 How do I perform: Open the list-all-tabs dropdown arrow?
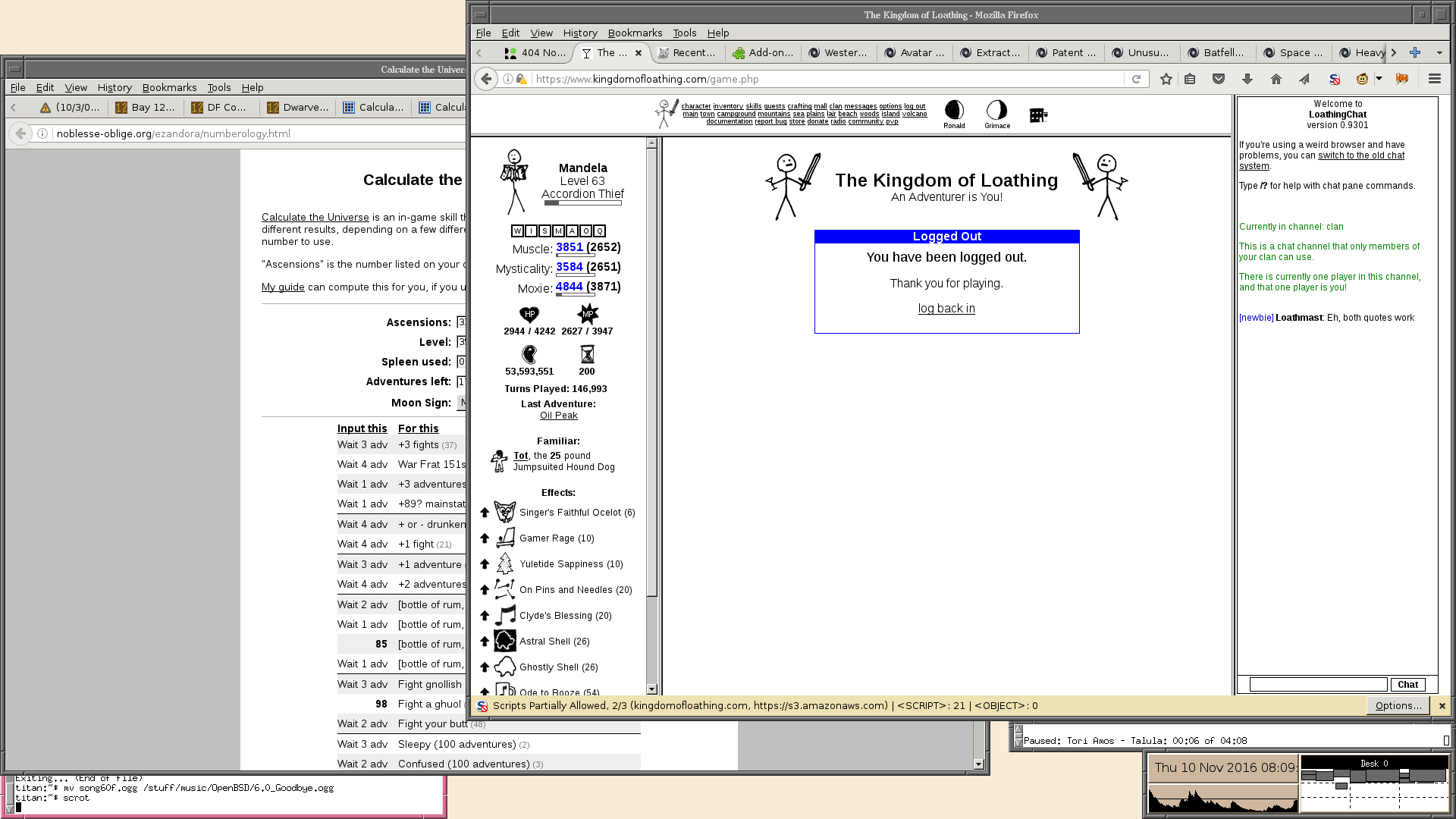(x=1439, y=53)
